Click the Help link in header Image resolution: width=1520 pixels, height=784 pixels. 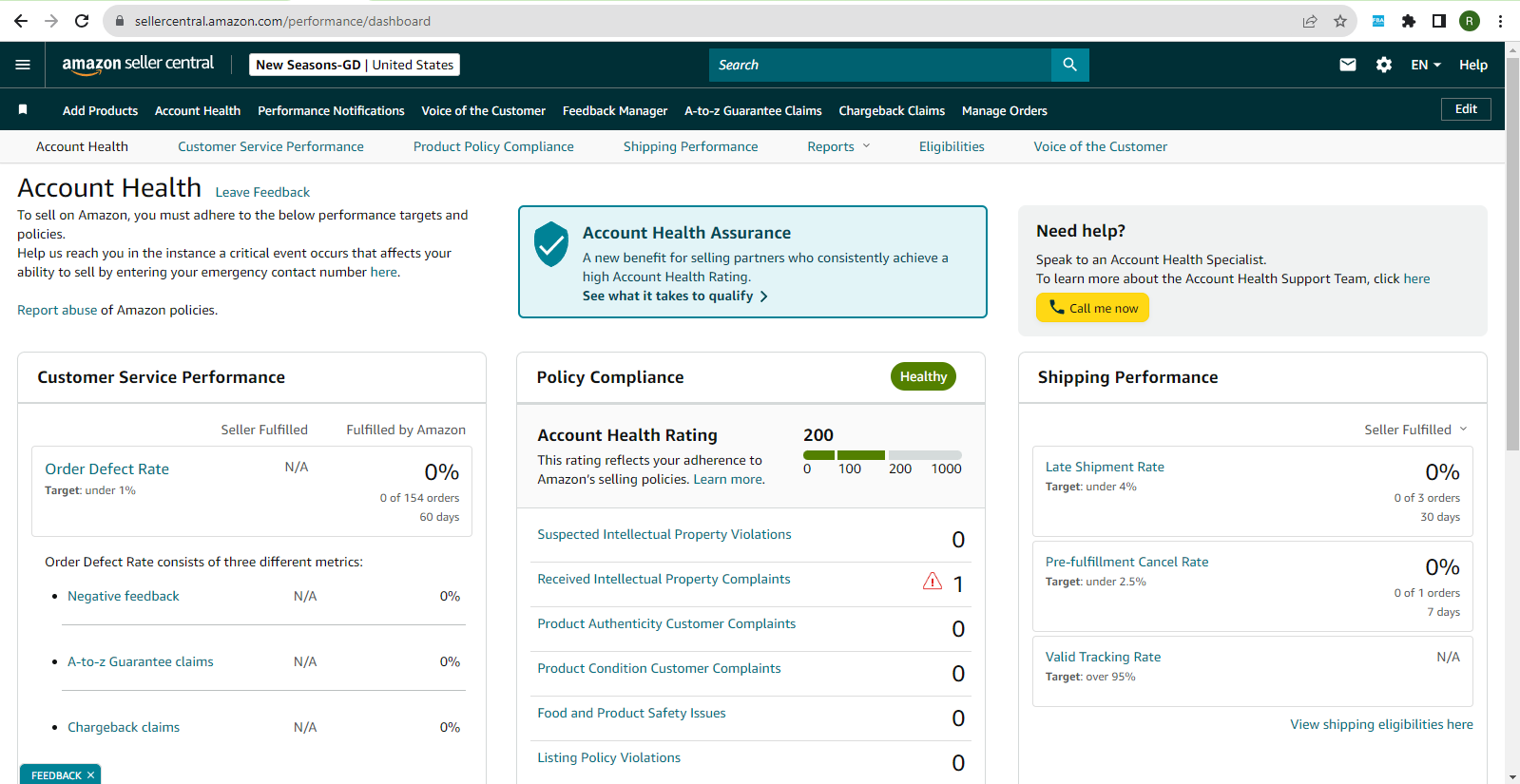pyautogui.click(x=1473, y=65)
